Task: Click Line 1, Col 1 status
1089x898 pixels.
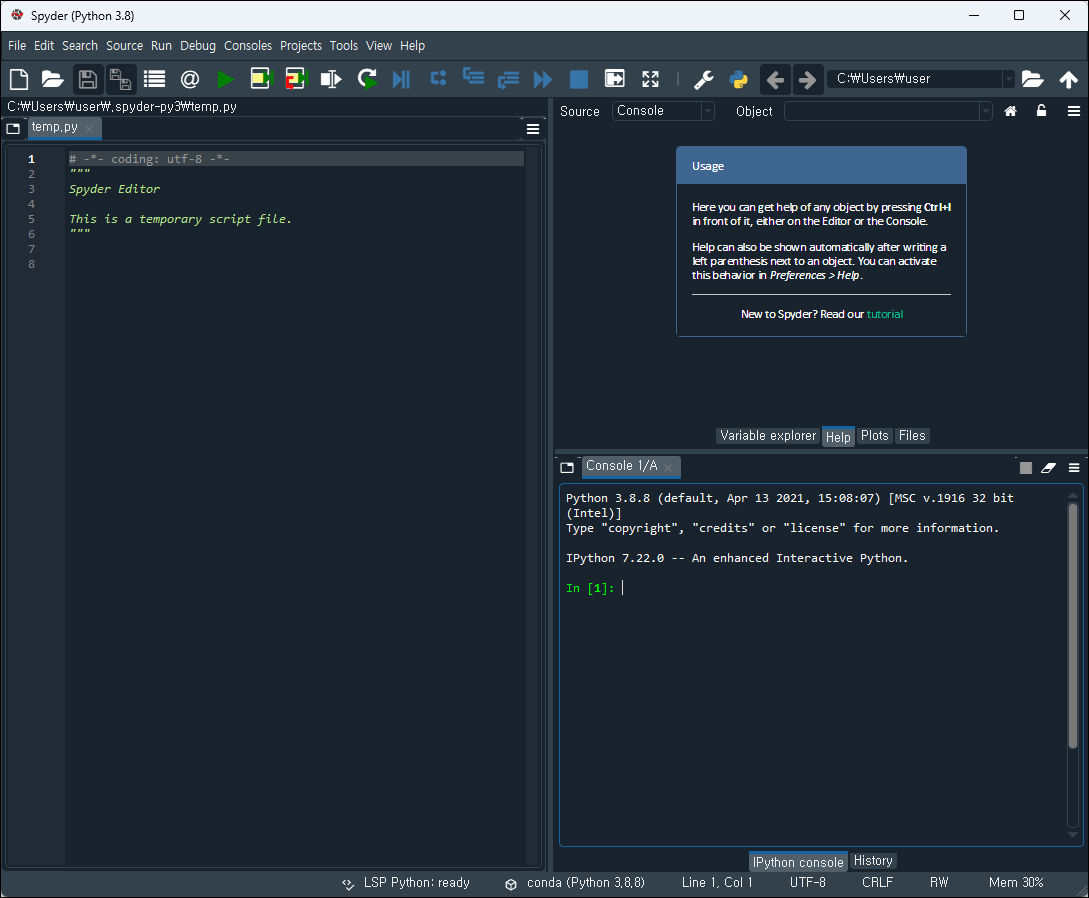Action: 717,883
